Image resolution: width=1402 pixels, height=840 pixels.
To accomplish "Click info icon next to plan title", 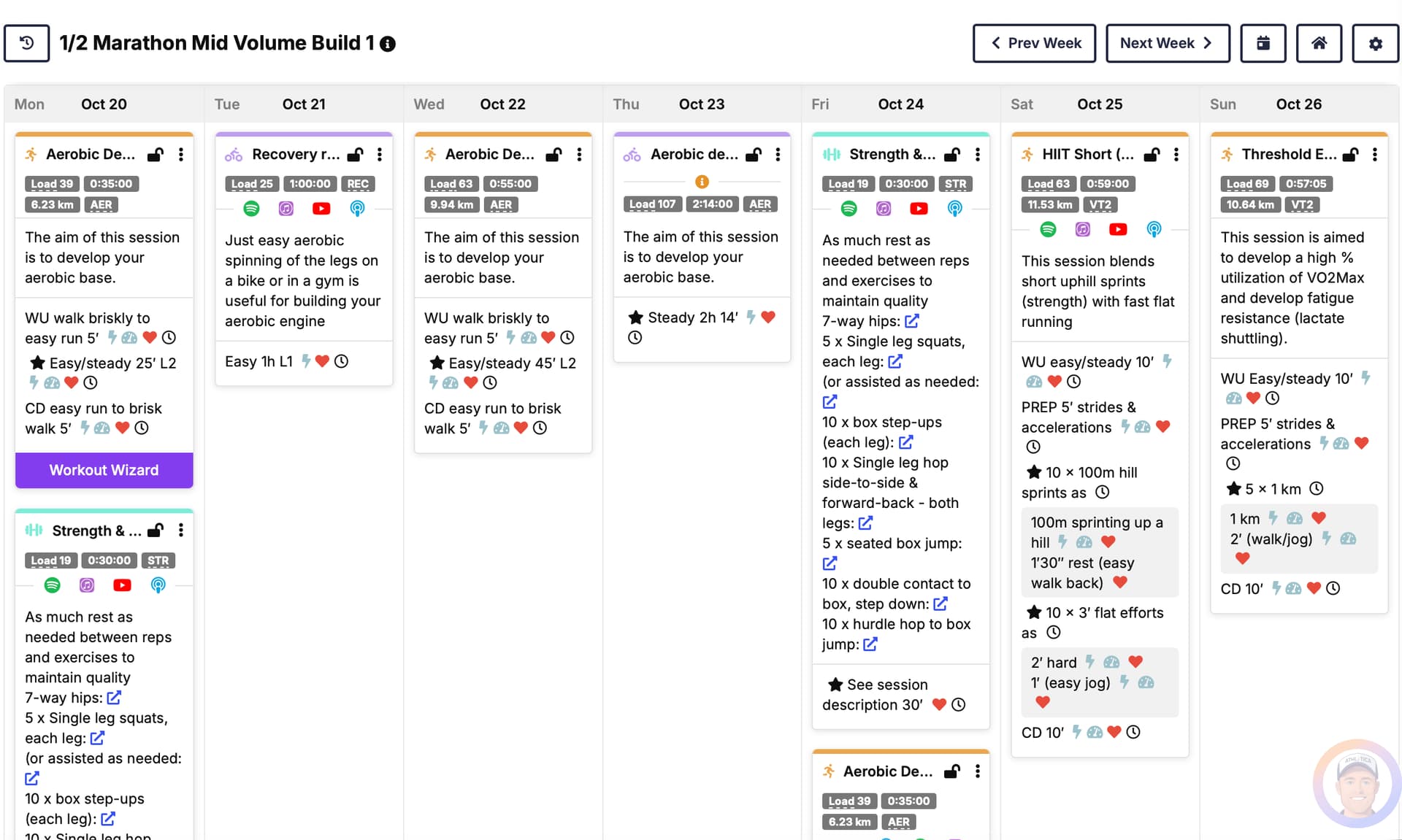I will point(388,44).
